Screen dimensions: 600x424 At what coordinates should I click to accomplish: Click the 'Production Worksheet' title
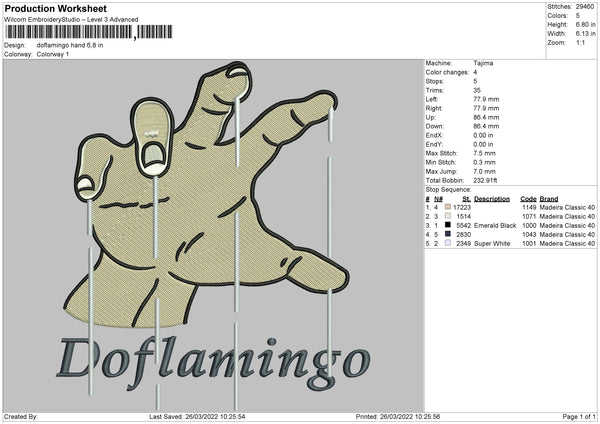pos(55,8)
